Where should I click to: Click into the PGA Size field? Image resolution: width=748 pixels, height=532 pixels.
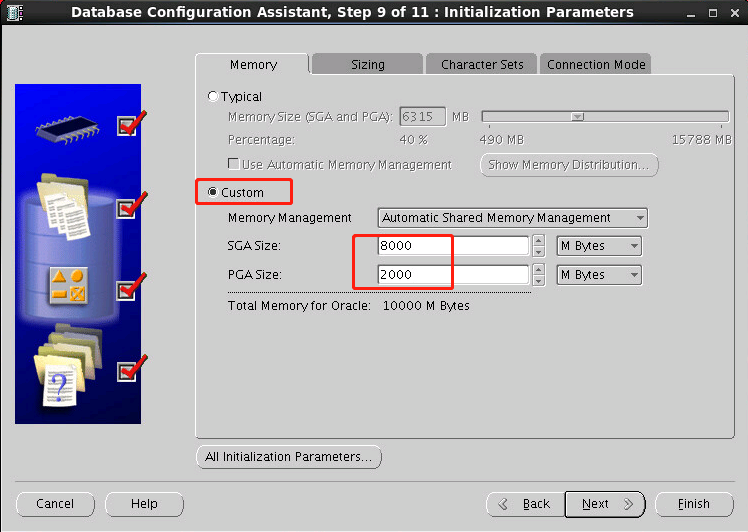[453, 275]
